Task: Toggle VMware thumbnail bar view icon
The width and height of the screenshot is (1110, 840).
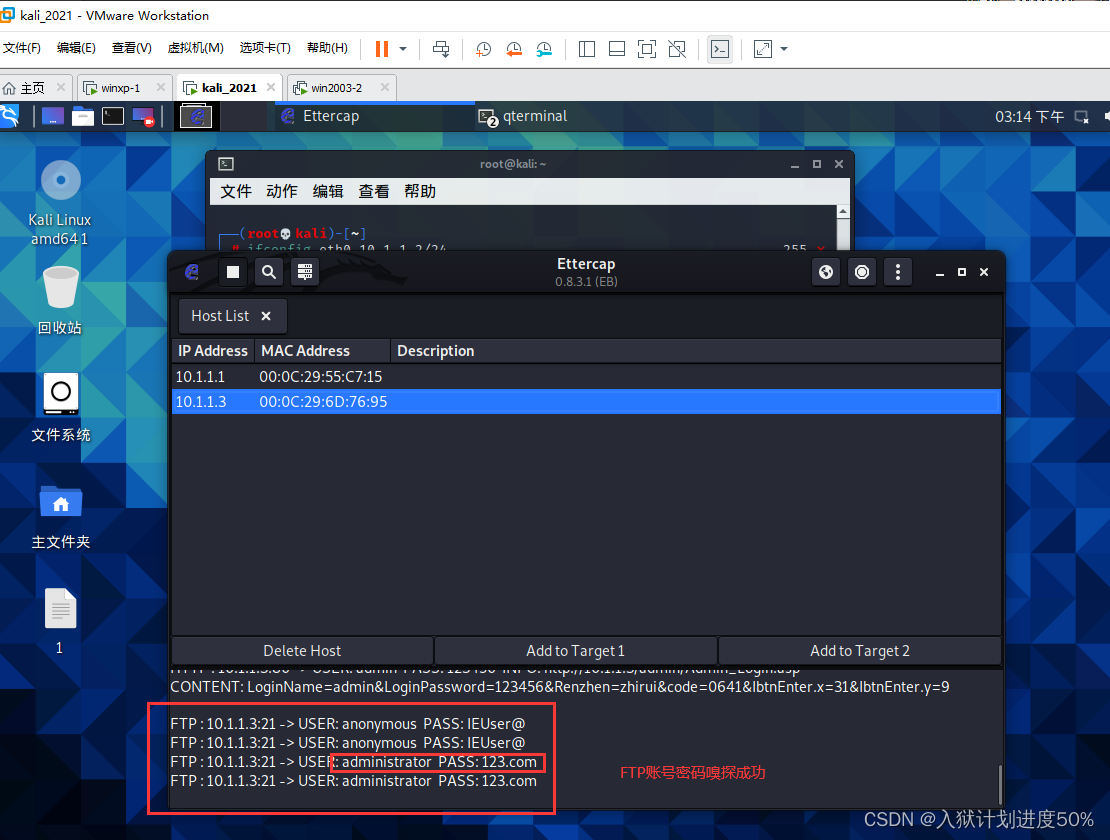Action: point(617,49)
